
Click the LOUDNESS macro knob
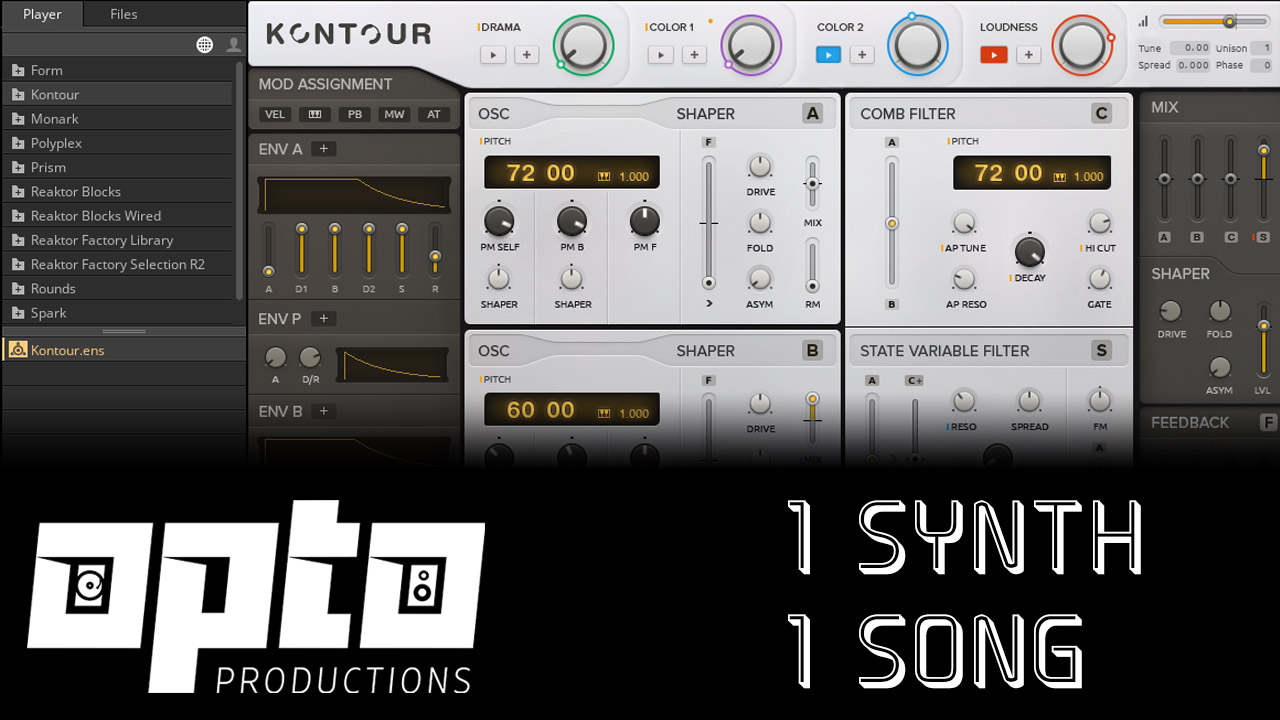1082,46
